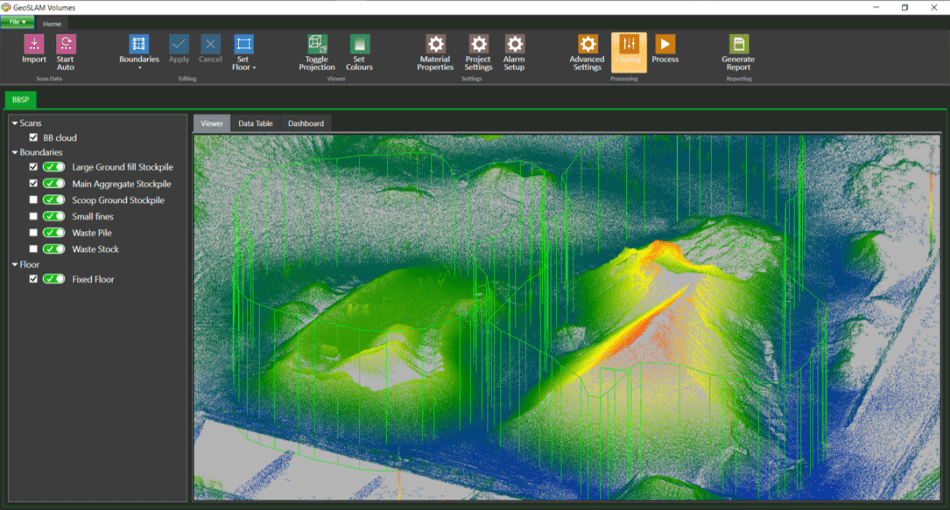
Task: Click the Toggle Projection icon
Action: (x=317, y=44)
